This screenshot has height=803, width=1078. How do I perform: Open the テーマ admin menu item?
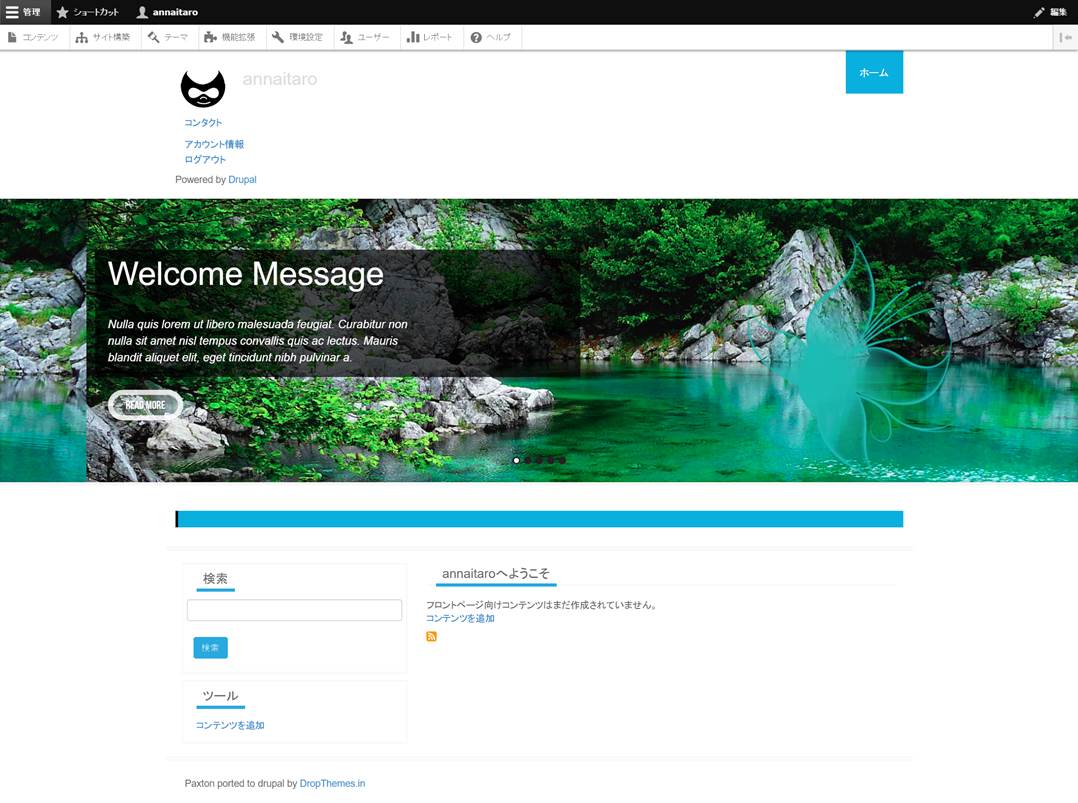point(168,37)
